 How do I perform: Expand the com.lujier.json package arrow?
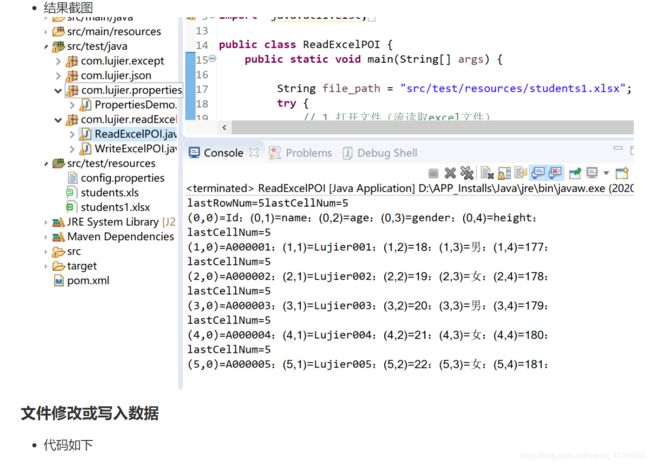(x=58, y=76)
